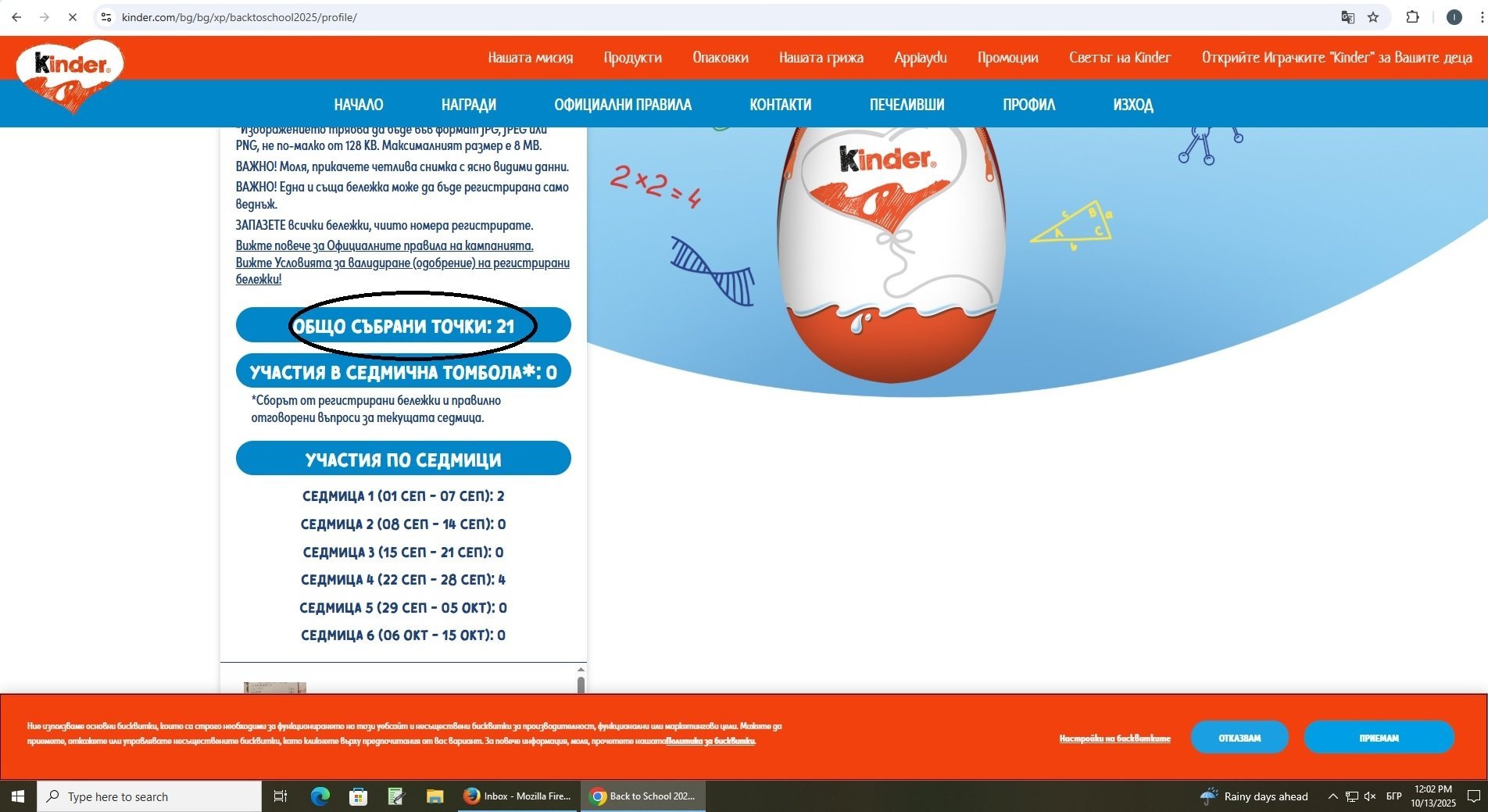Open cookie settings link in banner
The image size is (1488, 812).
(1114, 739)
